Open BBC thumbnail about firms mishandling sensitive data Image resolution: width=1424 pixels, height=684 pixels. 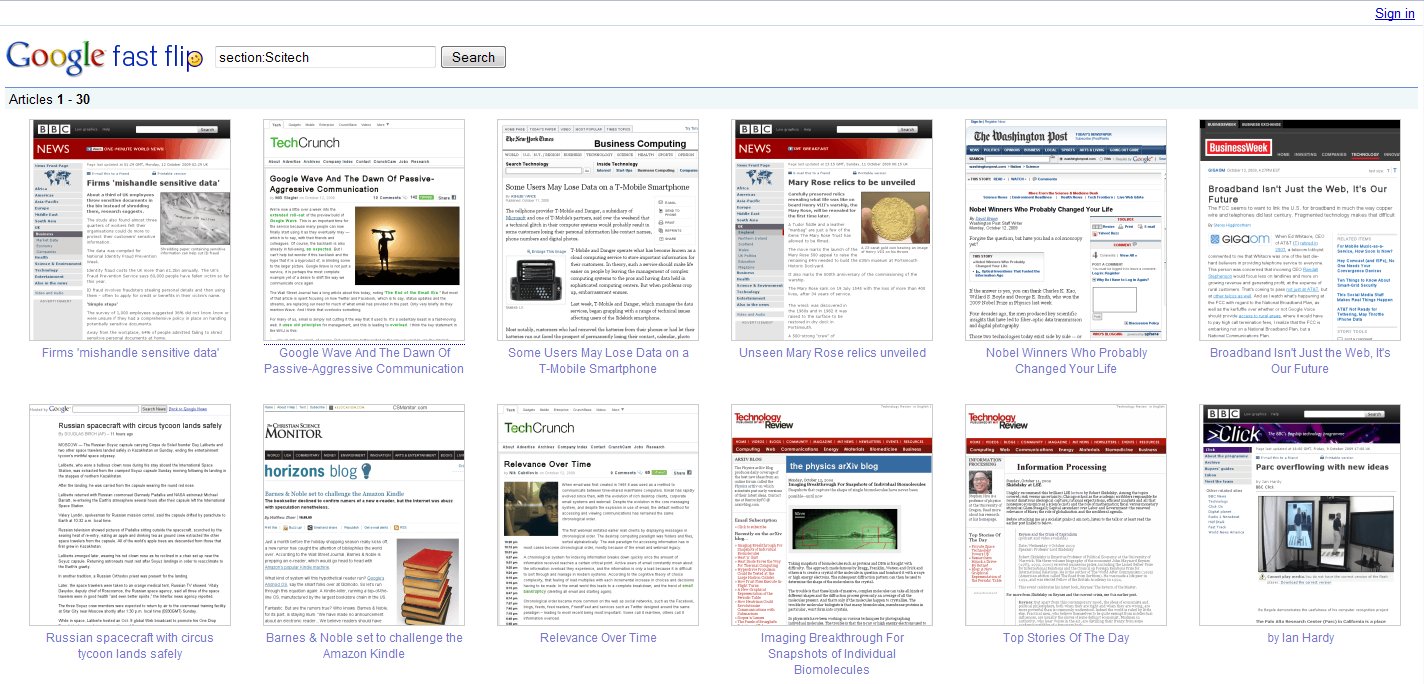130,230
